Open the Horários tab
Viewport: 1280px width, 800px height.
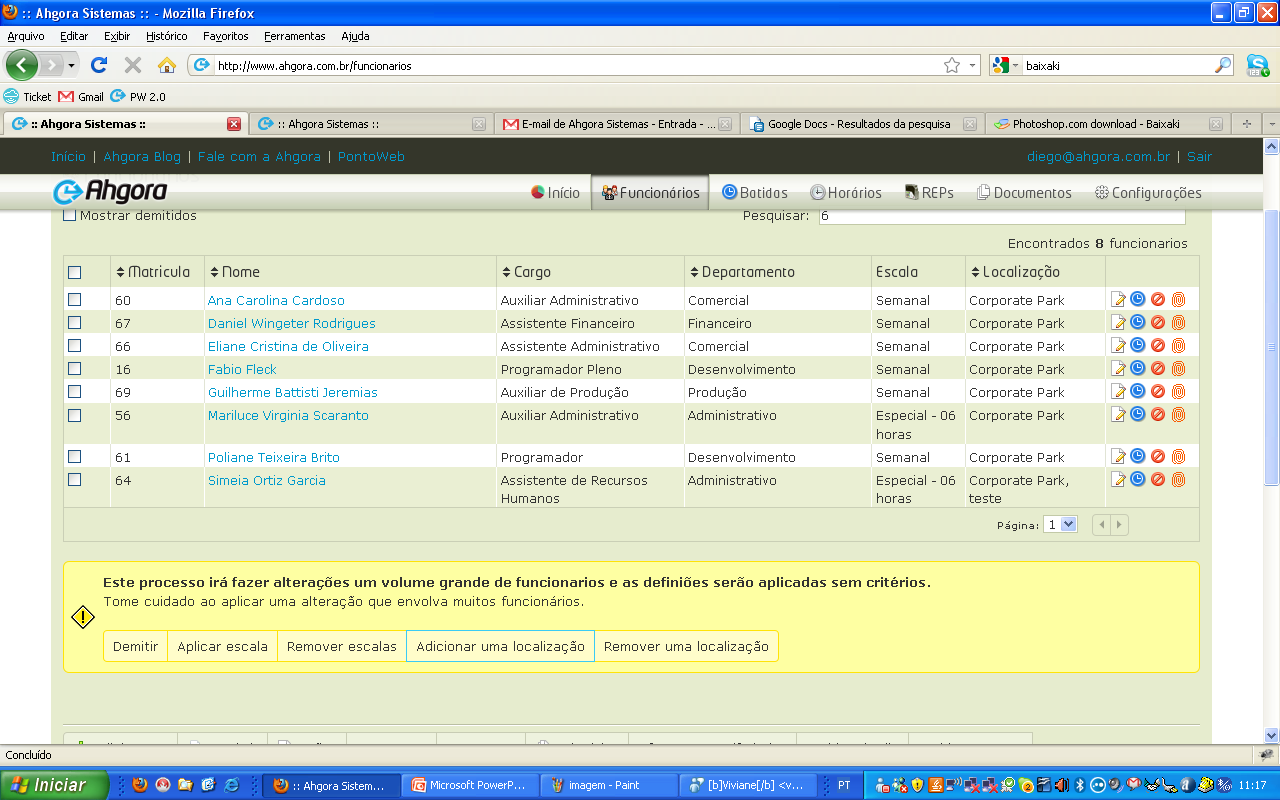[846, 193]
